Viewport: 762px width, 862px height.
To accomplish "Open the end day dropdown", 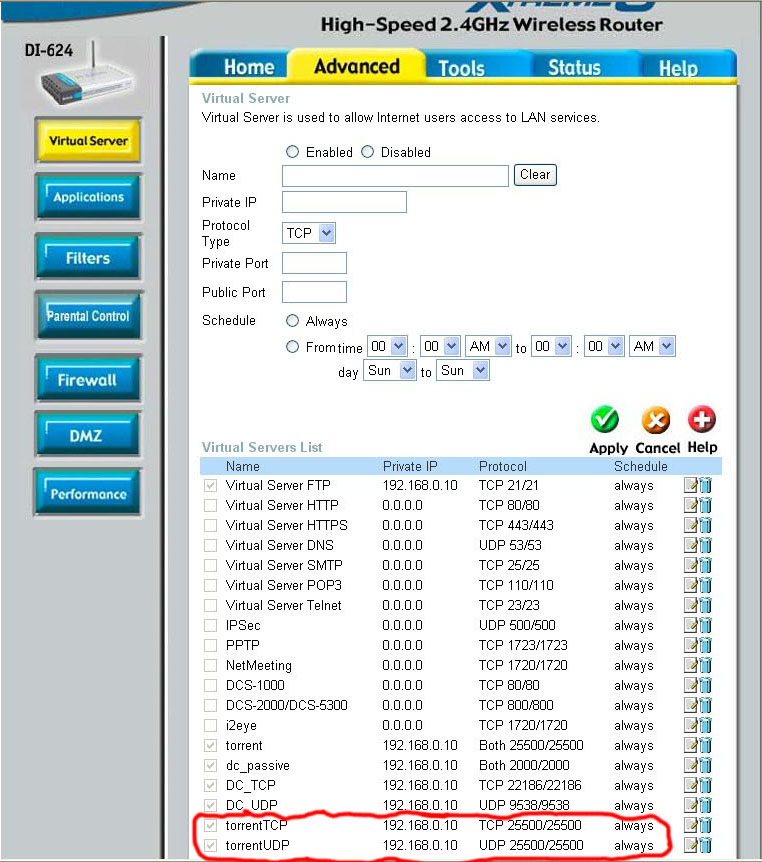I will coord(462,371).
